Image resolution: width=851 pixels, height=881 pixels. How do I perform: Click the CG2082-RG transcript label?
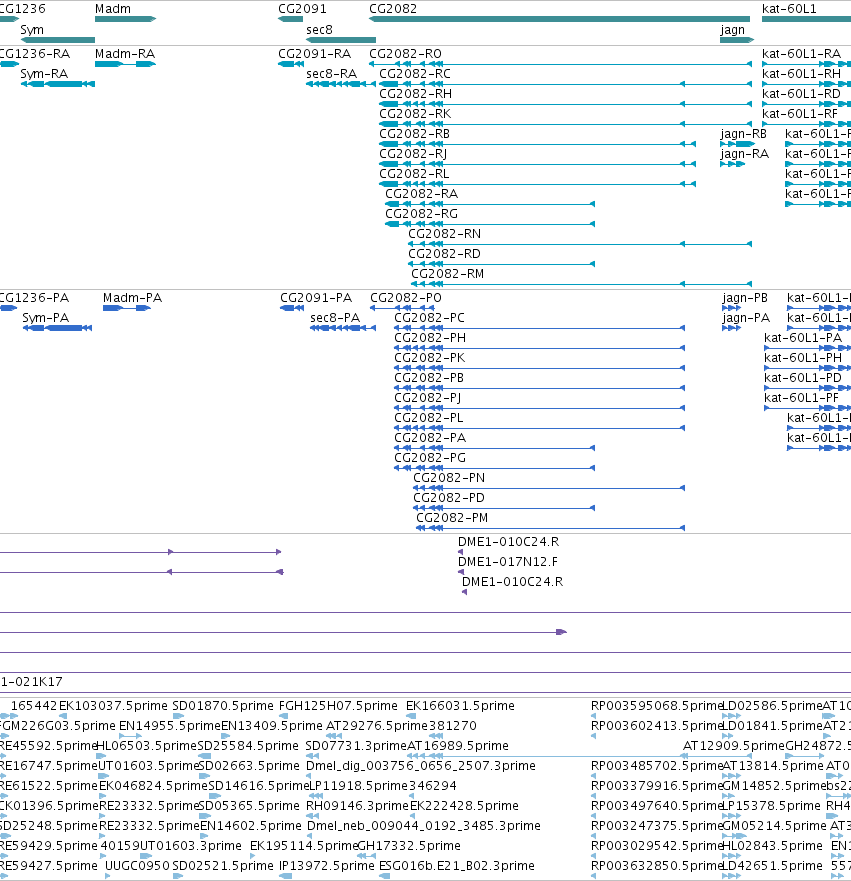(422, 214)
